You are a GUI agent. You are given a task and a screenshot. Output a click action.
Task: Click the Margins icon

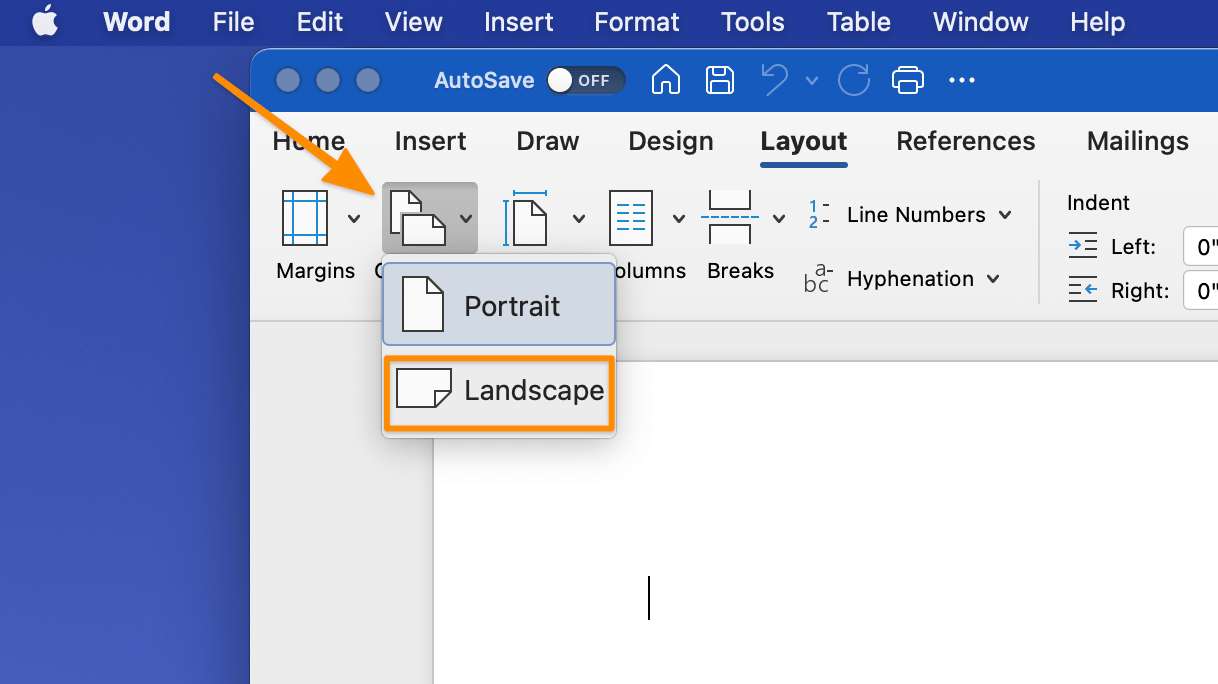304,218
